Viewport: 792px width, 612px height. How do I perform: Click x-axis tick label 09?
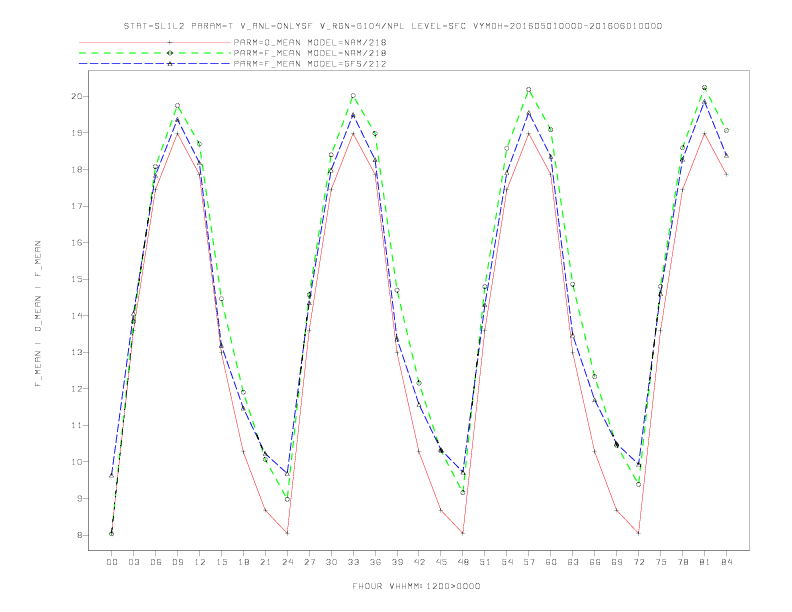[x=177, y=562]
